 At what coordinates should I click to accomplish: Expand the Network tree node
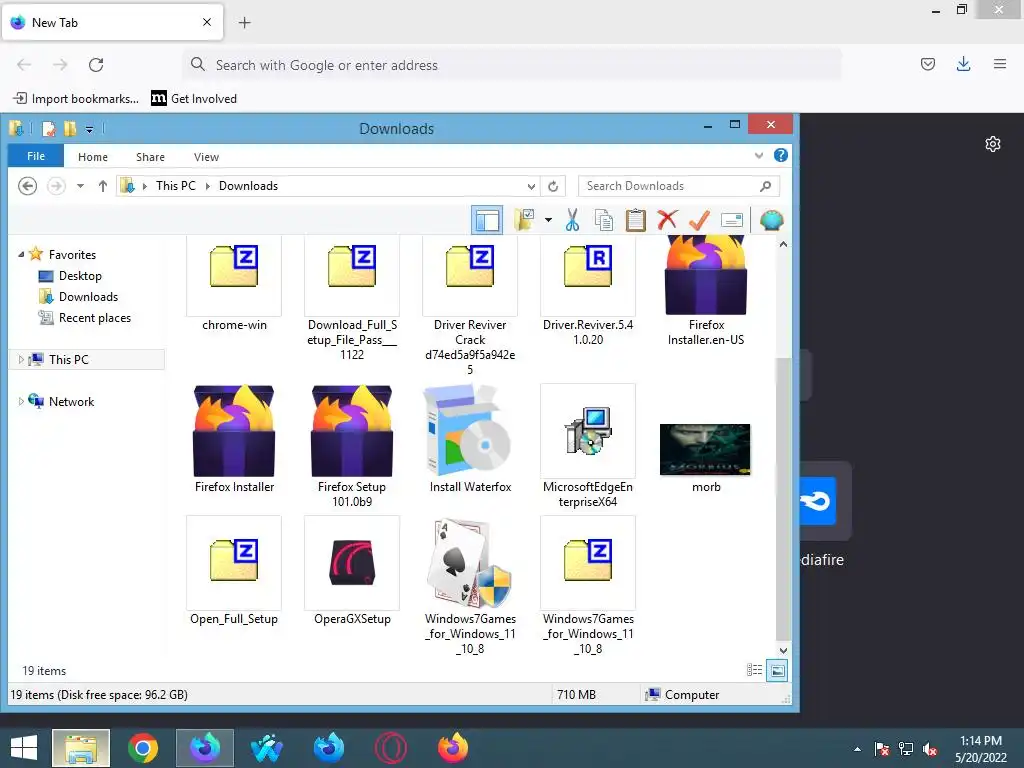point(21,401)
